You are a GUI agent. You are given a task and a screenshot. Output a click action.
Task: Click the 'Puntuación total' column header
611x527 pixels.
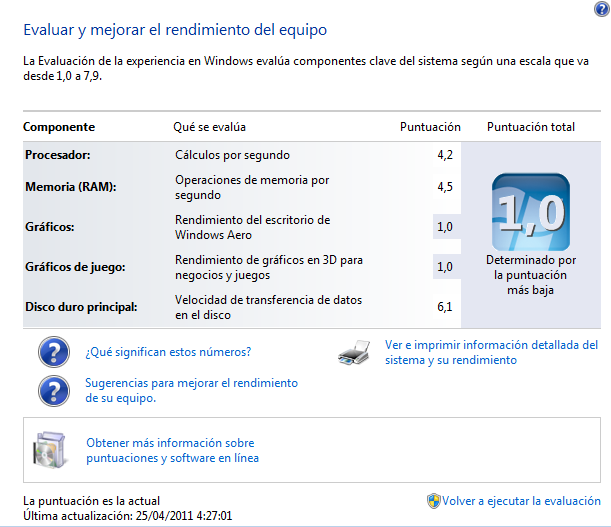click(x=530, y=127)
